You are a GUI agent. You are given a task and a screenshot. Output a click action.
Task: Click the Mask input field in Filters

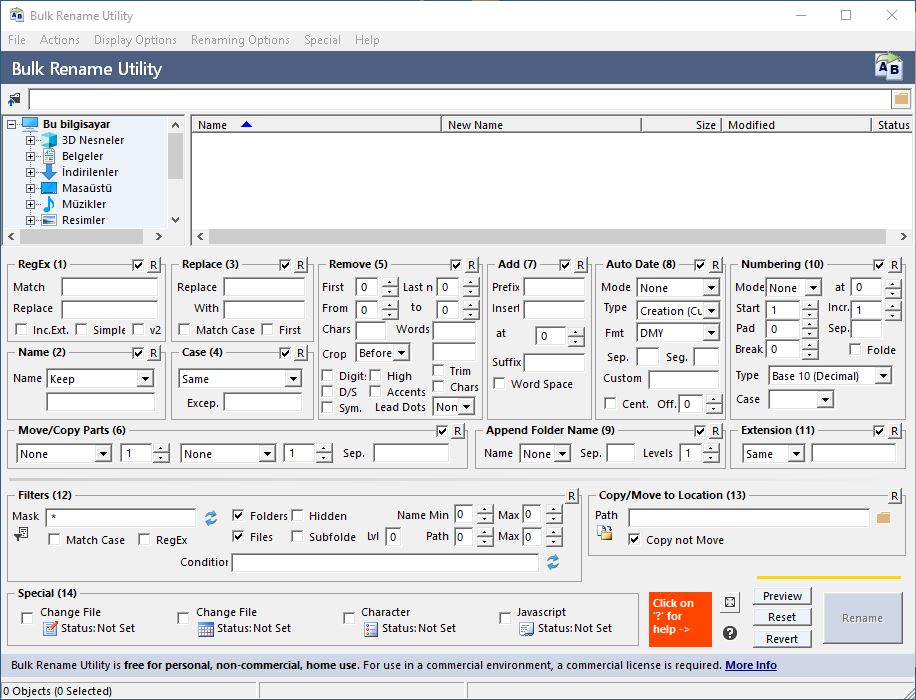coord(121,518)
